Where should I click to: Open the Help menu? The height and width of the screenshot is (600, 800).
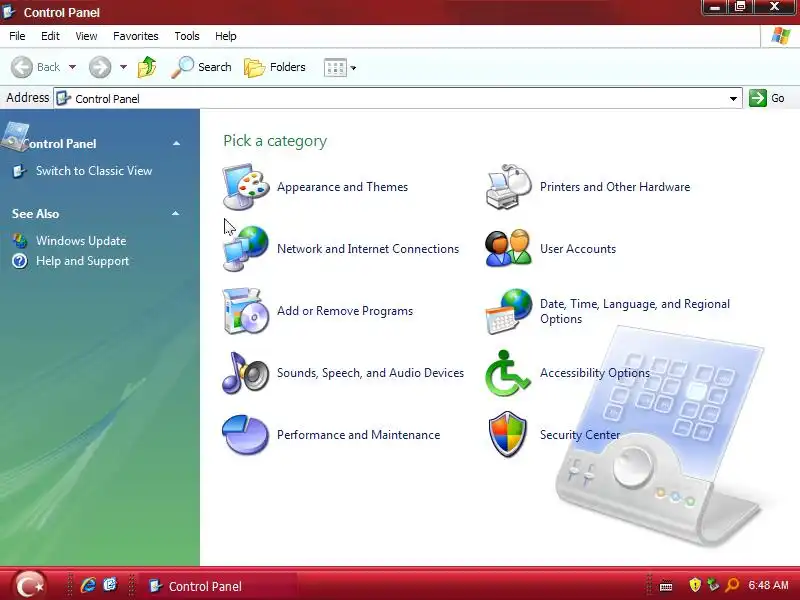click(226, 36)
